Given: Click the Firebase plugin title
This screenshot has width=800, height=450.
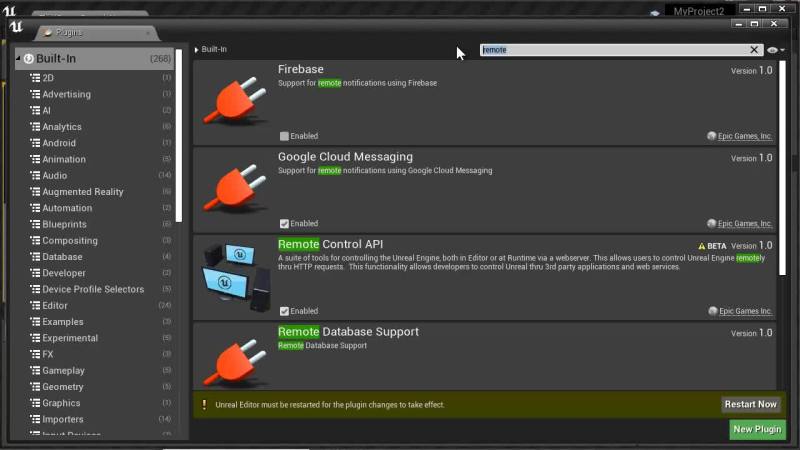Looking at the screenshot, I should [301, 69].
